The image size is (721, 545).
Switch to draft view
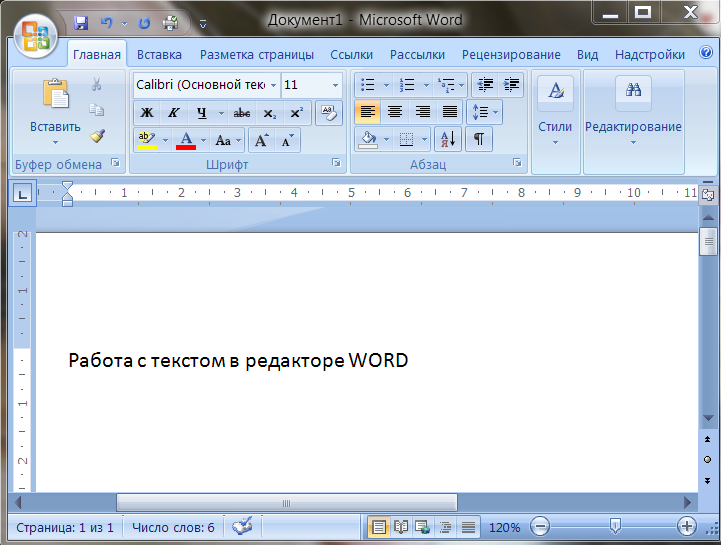pyautogui.click(x=468, y=527)
